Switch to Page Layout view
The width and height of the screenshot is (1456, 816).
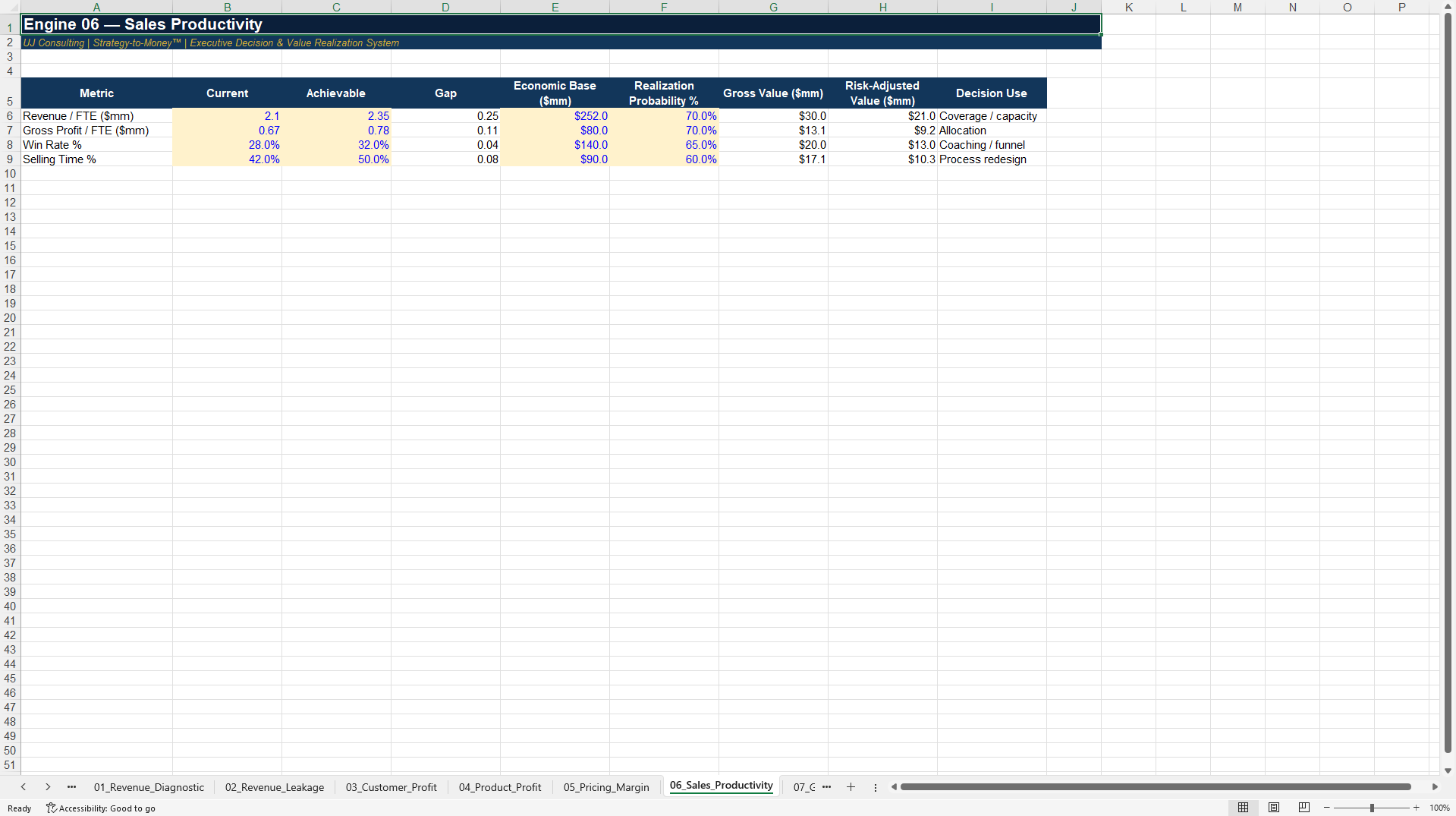1274,808
